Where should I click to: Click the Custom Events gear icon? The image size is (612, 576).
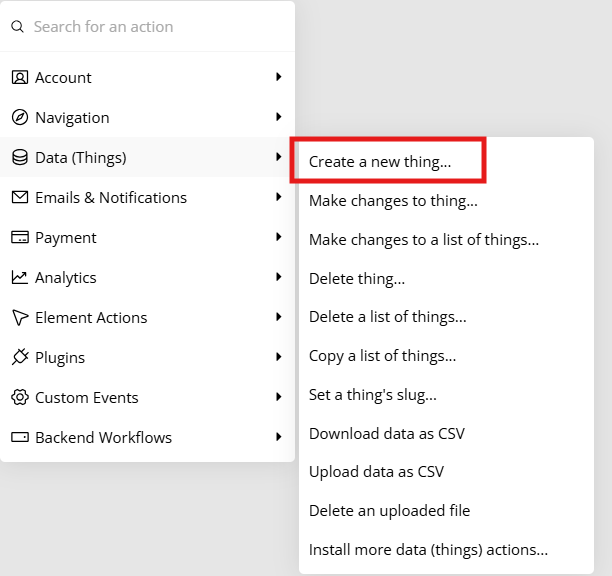coord(20,397)
